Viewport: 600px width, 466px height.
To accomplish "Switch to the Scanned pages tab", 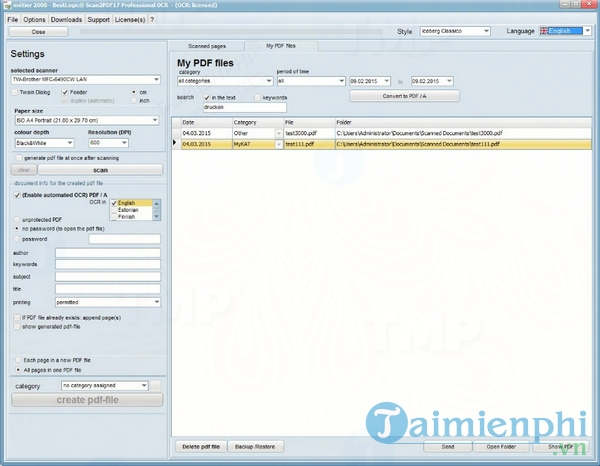I will (x=207, y=46).
